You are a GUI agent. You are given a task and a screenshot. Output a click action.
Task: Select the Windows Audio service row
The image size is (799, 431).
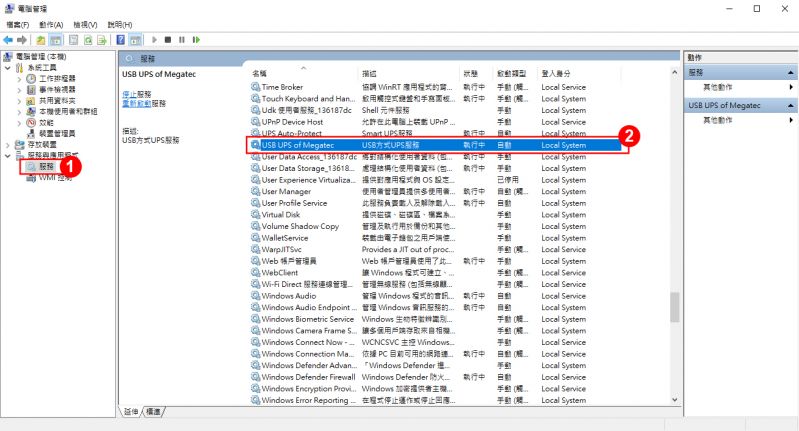pos(288,296)
